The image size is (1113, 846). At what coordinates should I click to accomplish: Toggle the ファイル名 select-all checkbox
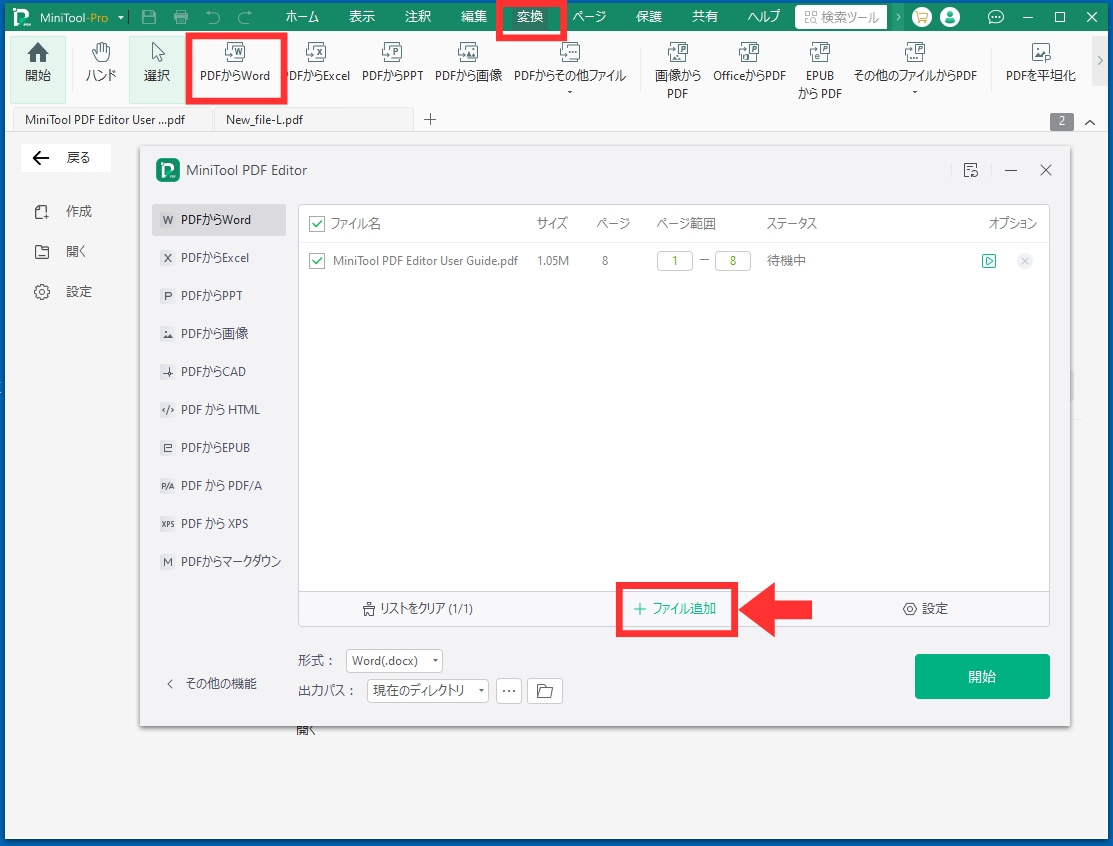point(317,224)
